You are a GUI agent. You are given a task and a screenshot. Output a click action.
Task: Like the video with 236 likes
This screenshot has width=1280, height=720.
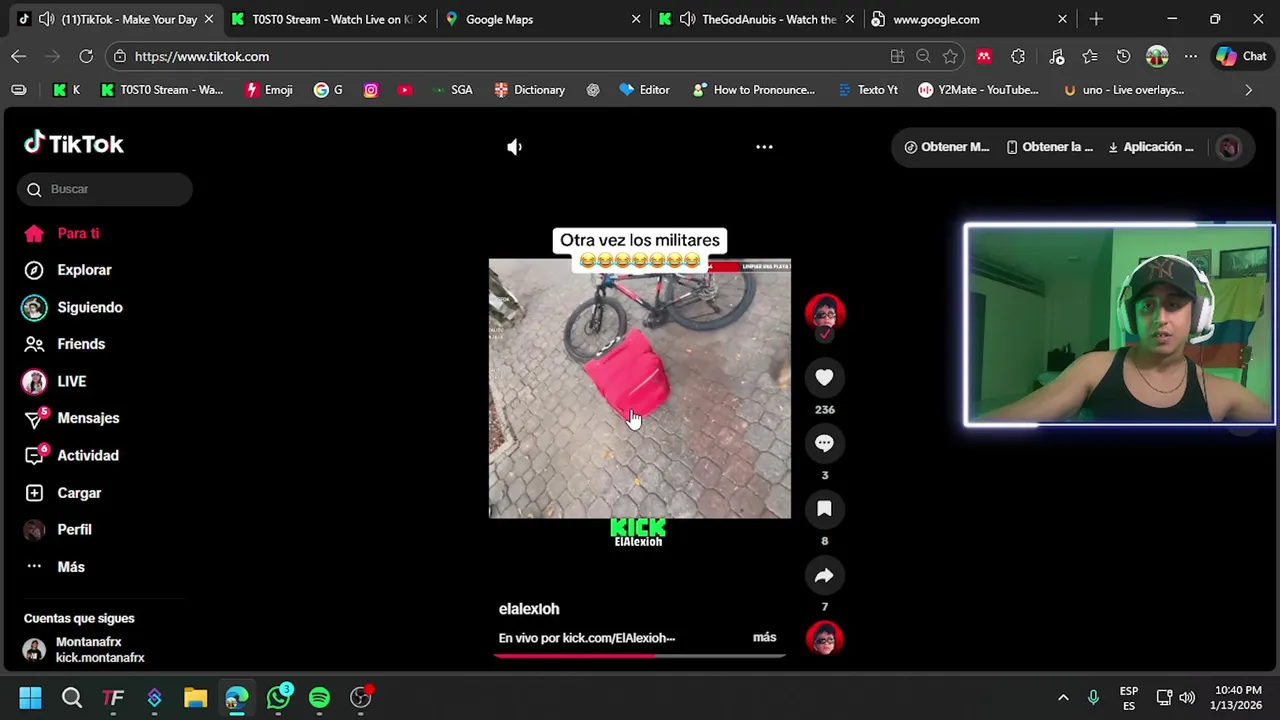click(x=824, y=377)
